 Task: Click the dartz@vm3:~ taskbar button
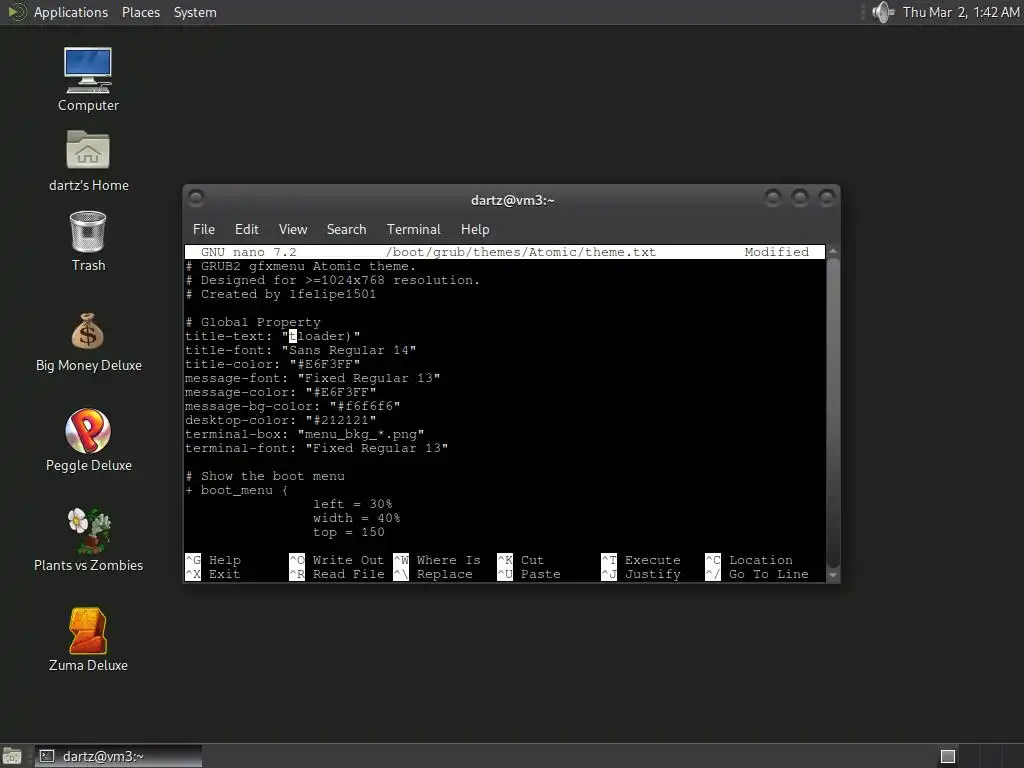(118, 756)
